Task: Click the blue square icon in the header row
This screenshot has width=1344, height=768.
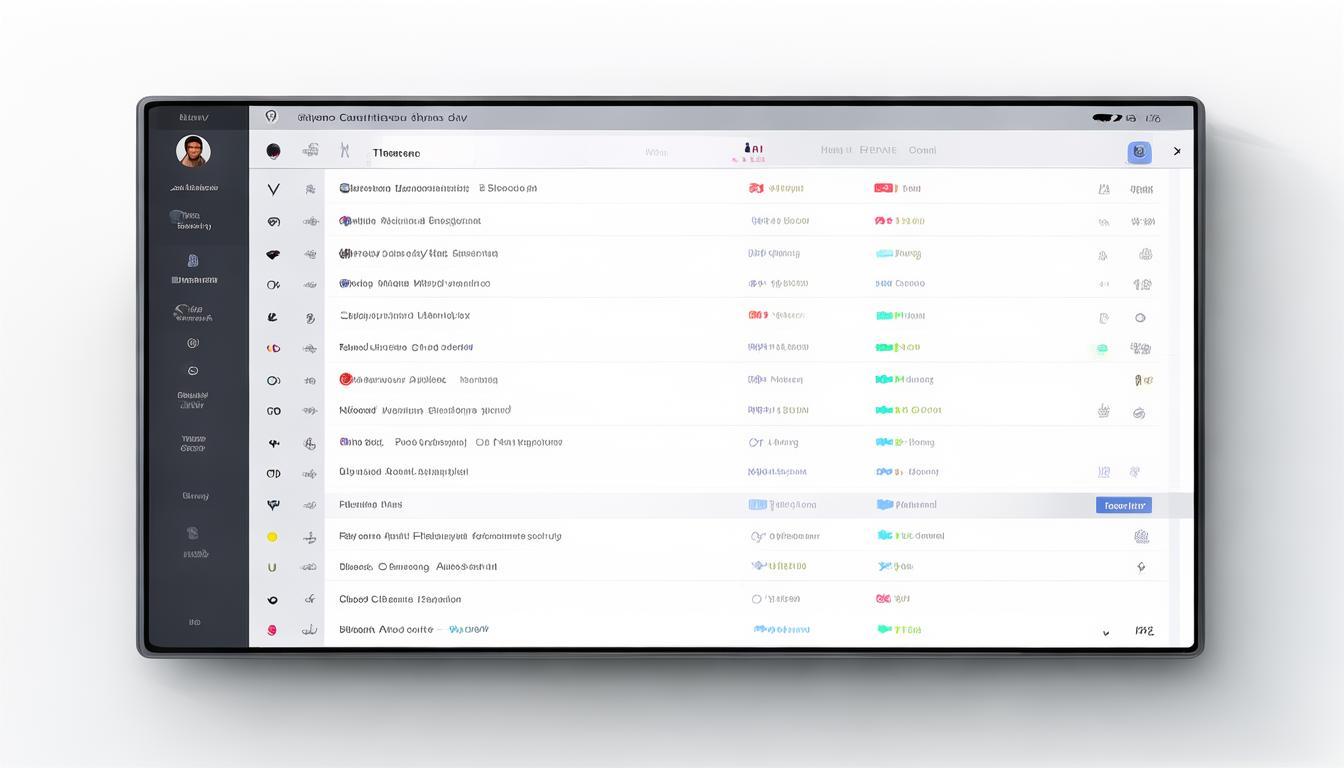Action: coord(1139,152)
